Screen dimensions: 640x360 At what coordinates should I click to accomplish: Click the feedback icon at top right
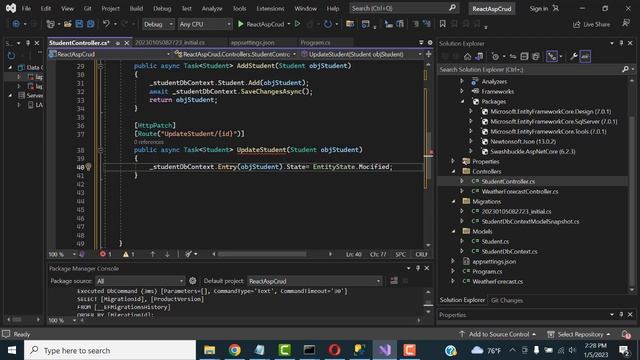[x=626, y=24]
